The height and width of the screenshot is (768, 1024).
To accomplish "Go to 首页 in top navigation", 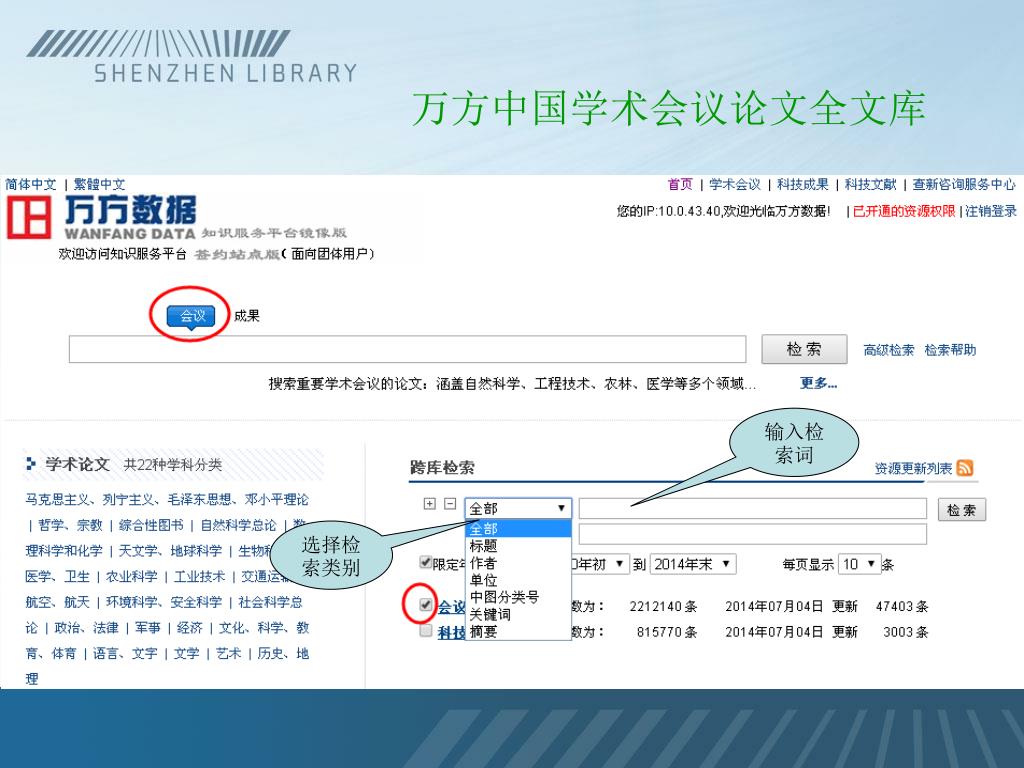I will click(x=680, y=185).
